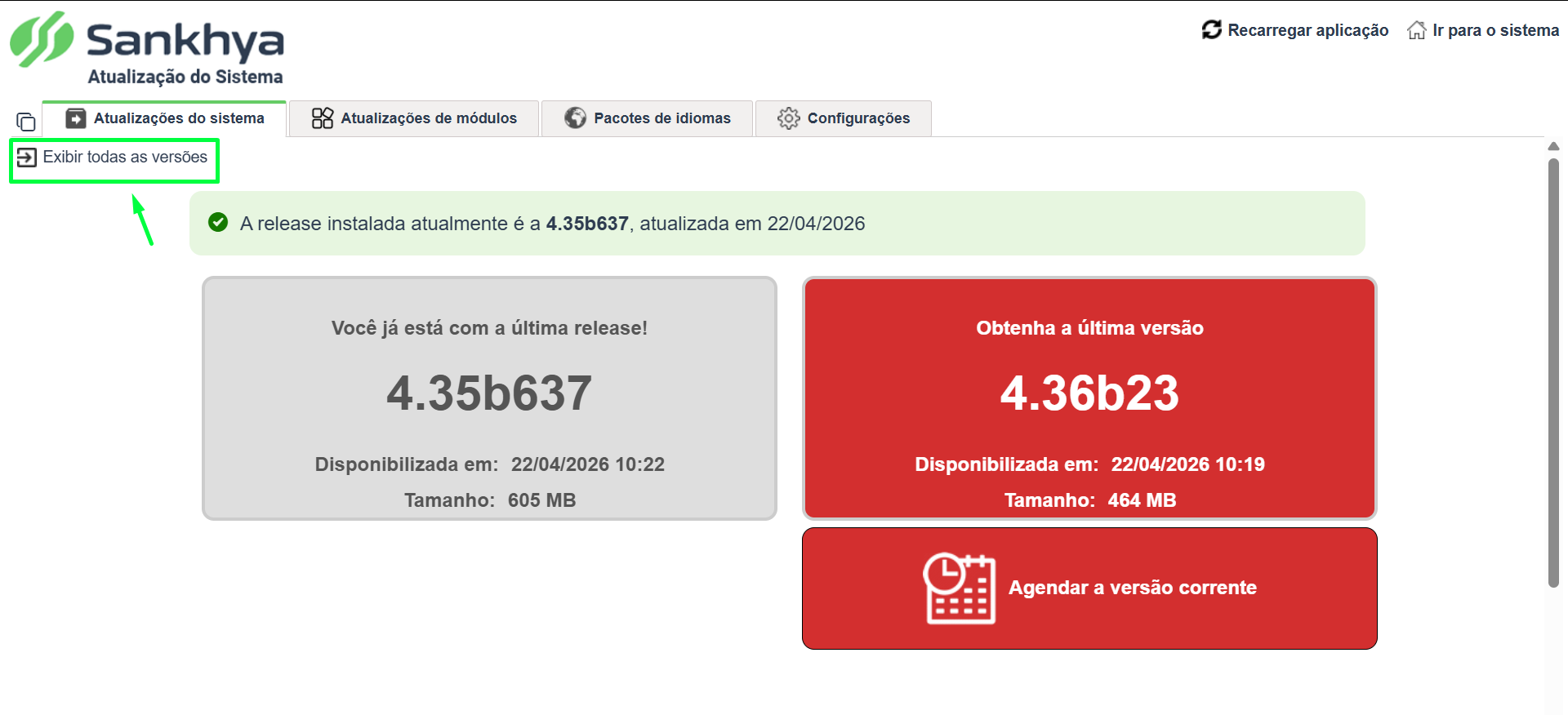1568x715 pixels.
Task: Click the text Você já está com a última release!
Action: [x=489, y=328]
